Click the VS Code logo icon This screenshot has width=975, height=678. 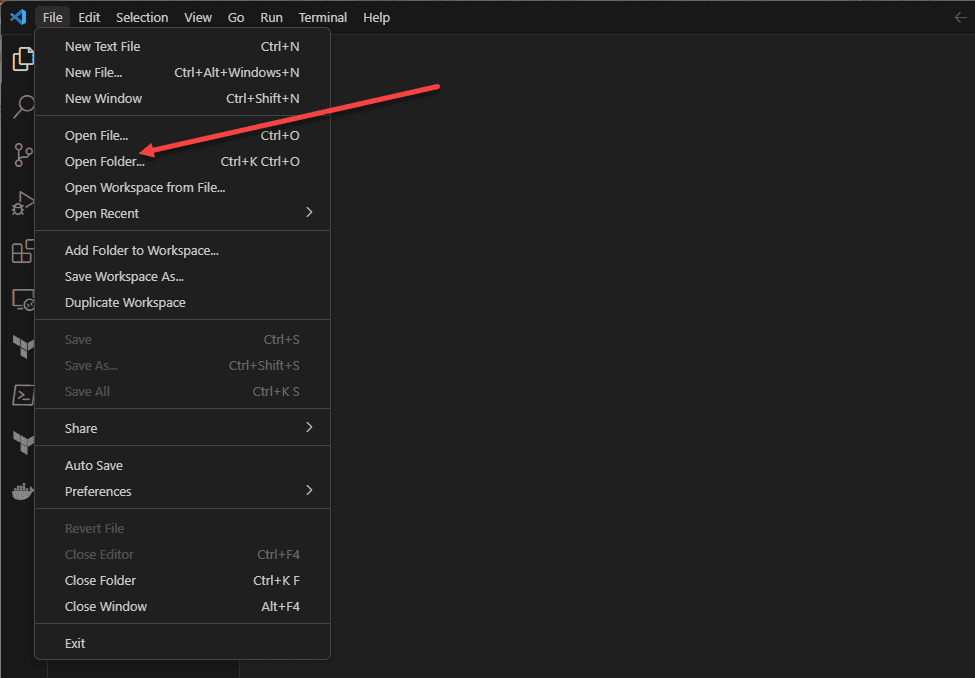point(17,17)
